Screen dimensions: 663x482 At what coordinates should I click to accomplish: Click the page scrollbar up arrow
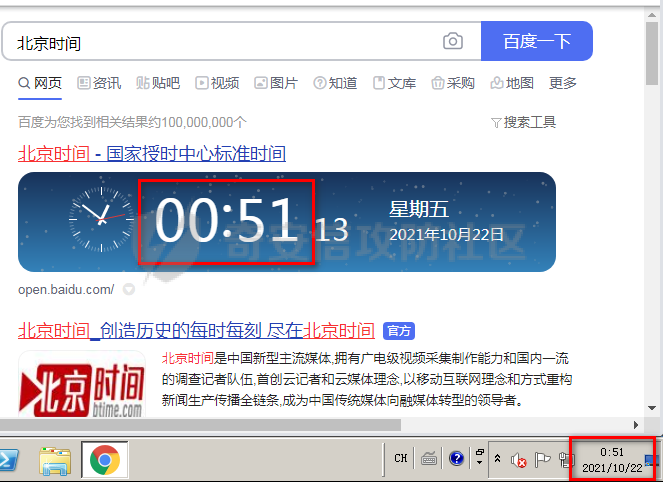(x=652, y=15)
